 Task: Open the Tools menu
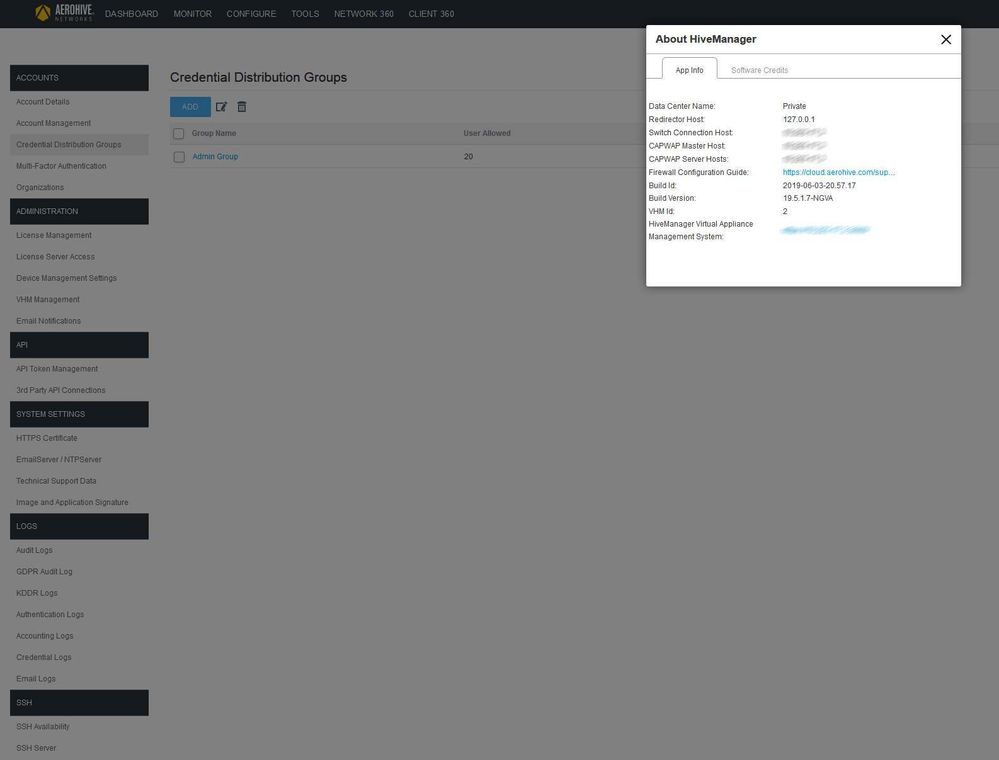coord(305,14)
